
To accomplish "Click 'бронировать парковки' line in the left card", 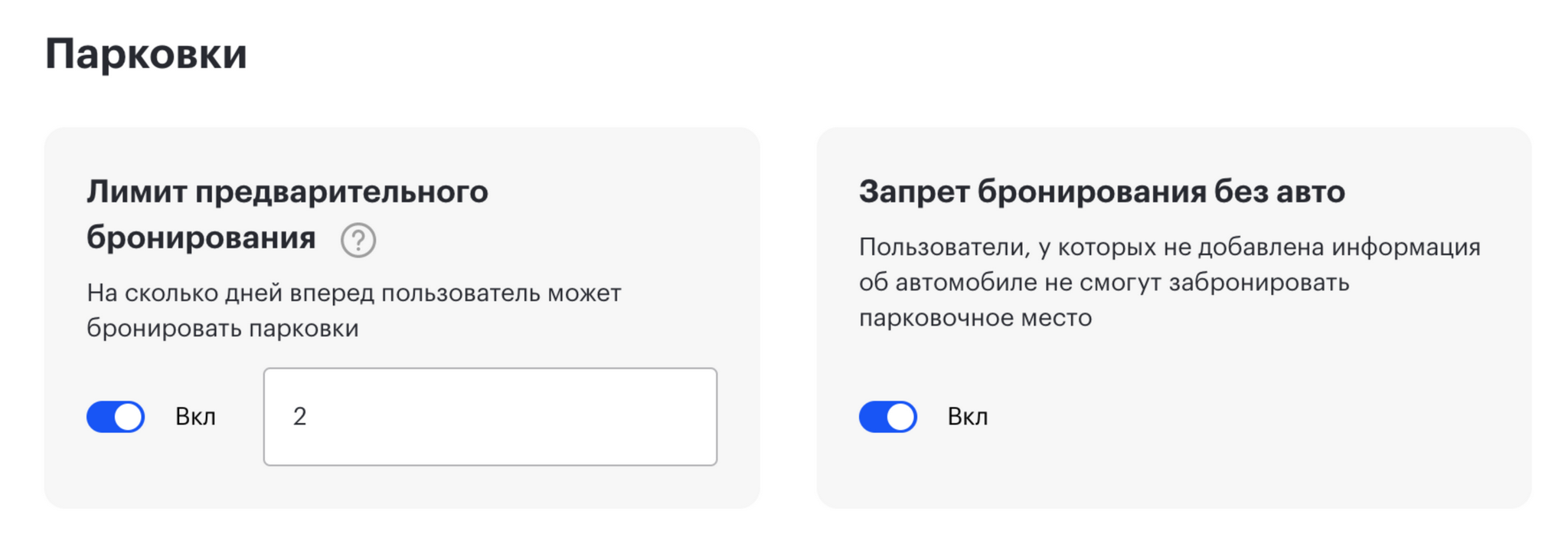I will (223, 328).
